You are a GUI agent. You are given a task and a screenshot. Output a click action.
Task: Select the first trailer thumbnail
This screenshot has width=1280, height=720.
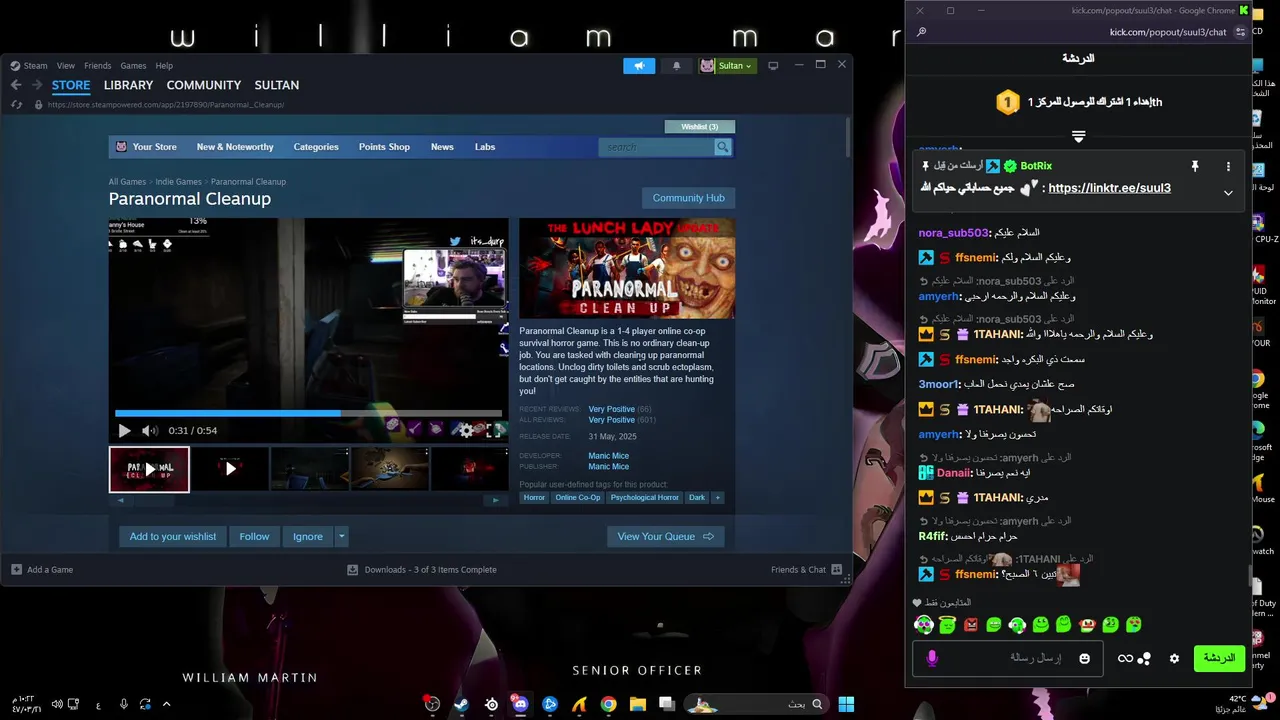149,469
